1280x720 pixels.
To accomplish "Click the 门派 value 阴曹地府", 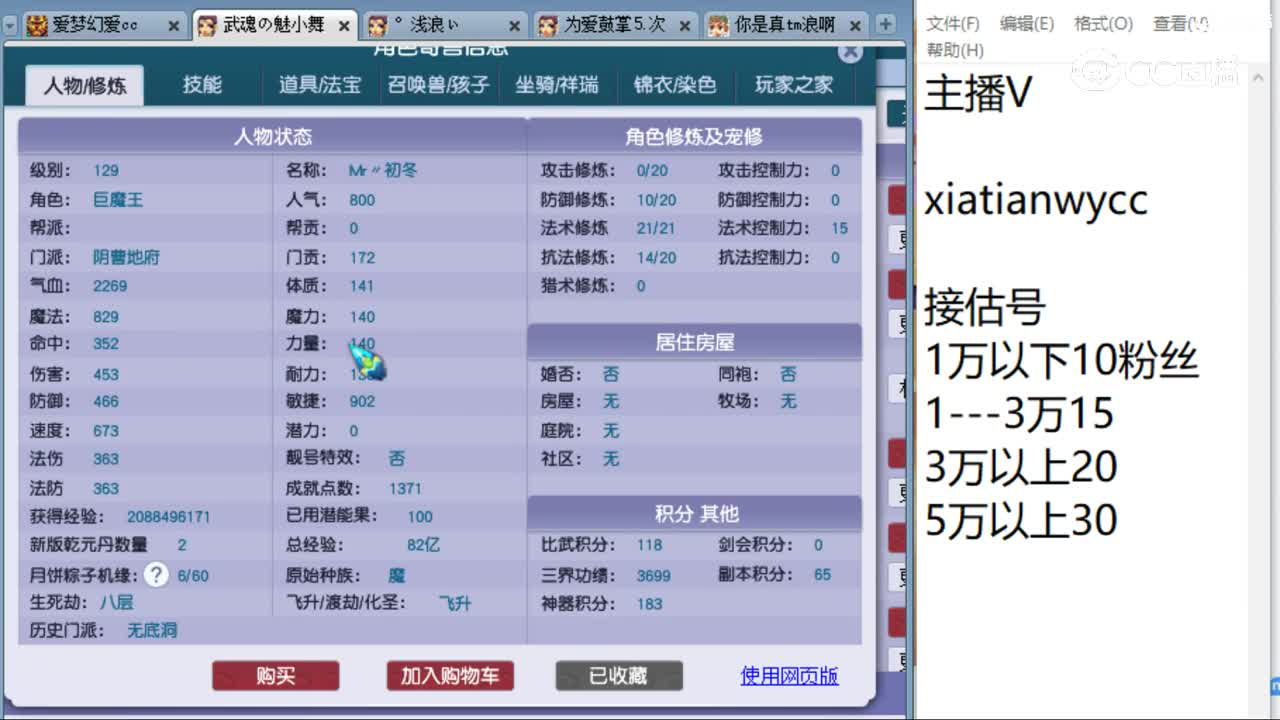I will pyautogui.click(x=126, y=257).
